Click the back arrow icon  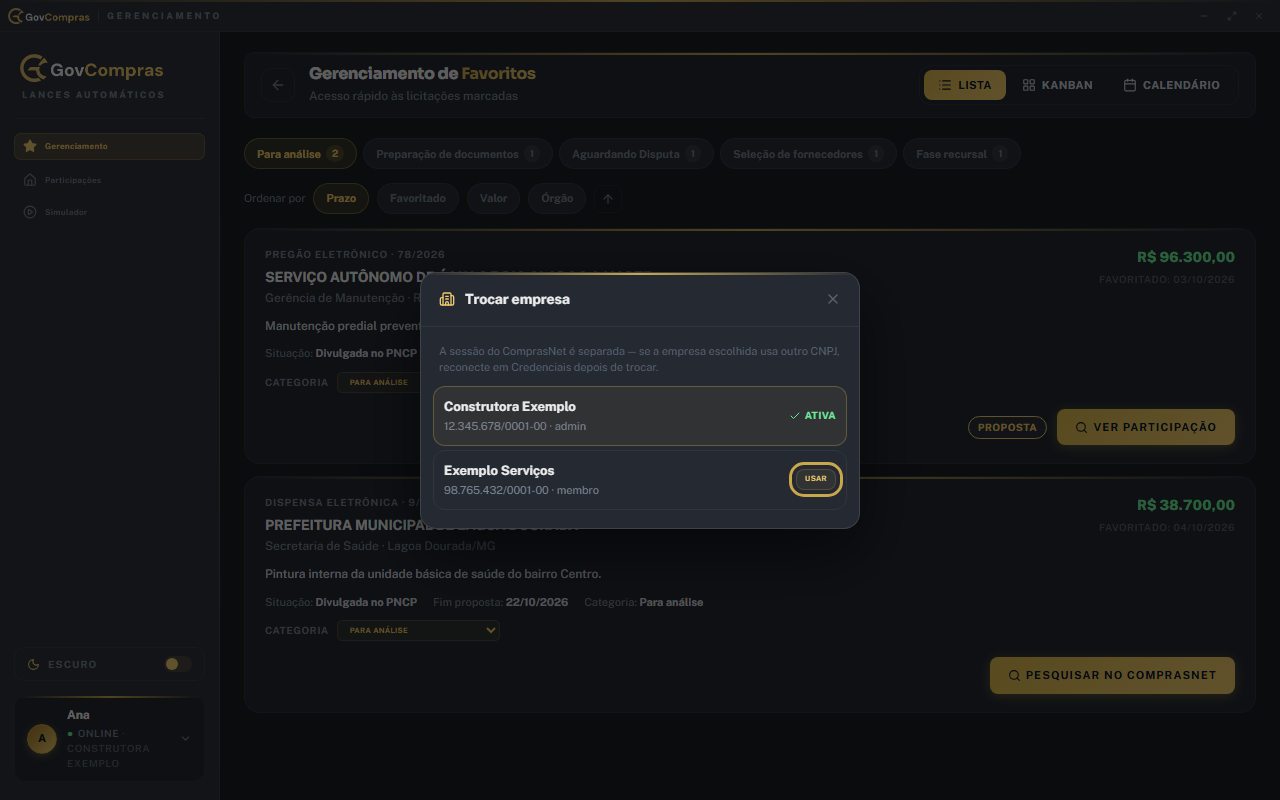tap(278, 85)
